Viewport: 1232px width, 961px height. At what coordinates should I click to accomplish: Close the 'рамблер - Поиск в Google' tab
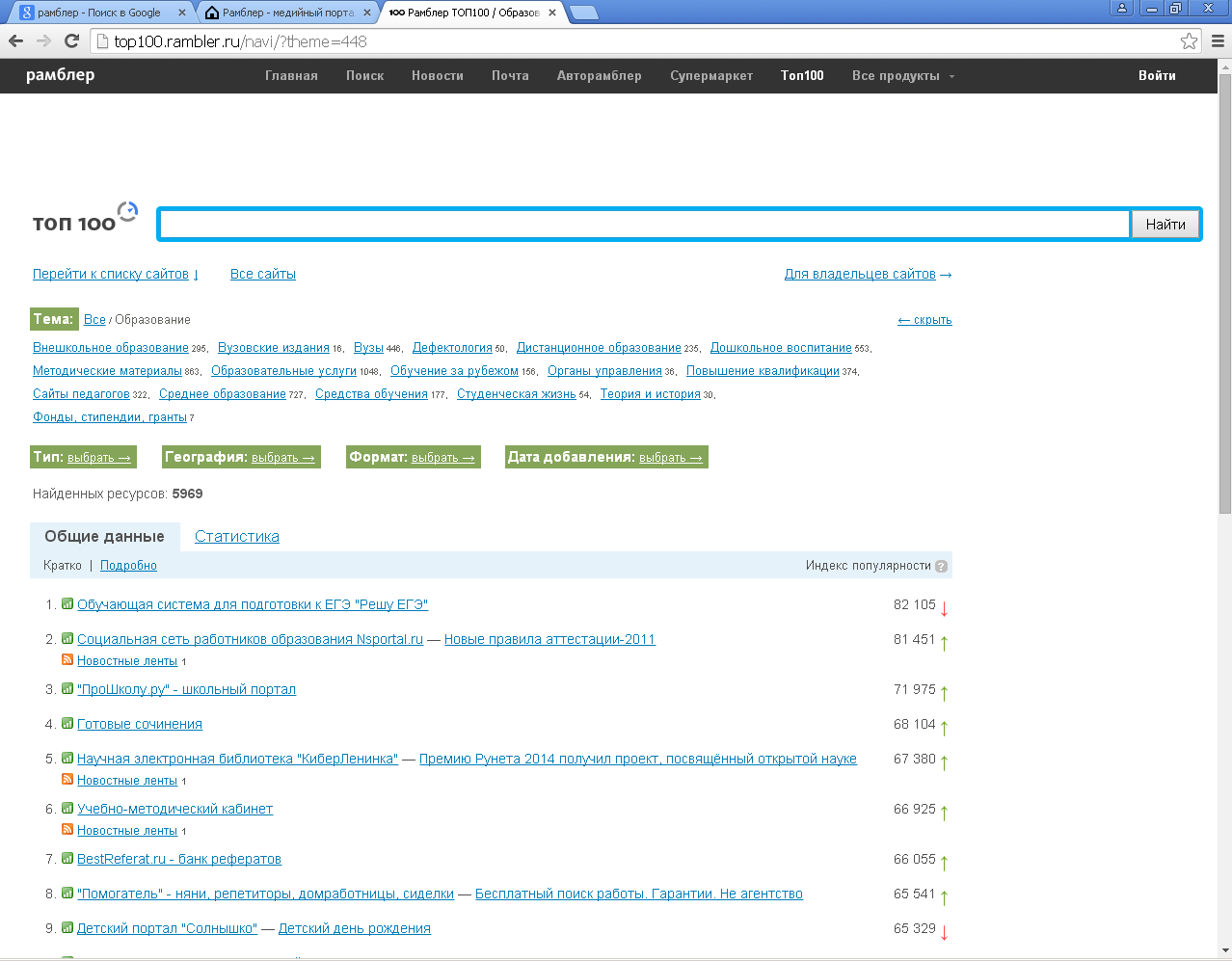coord(182,13)
